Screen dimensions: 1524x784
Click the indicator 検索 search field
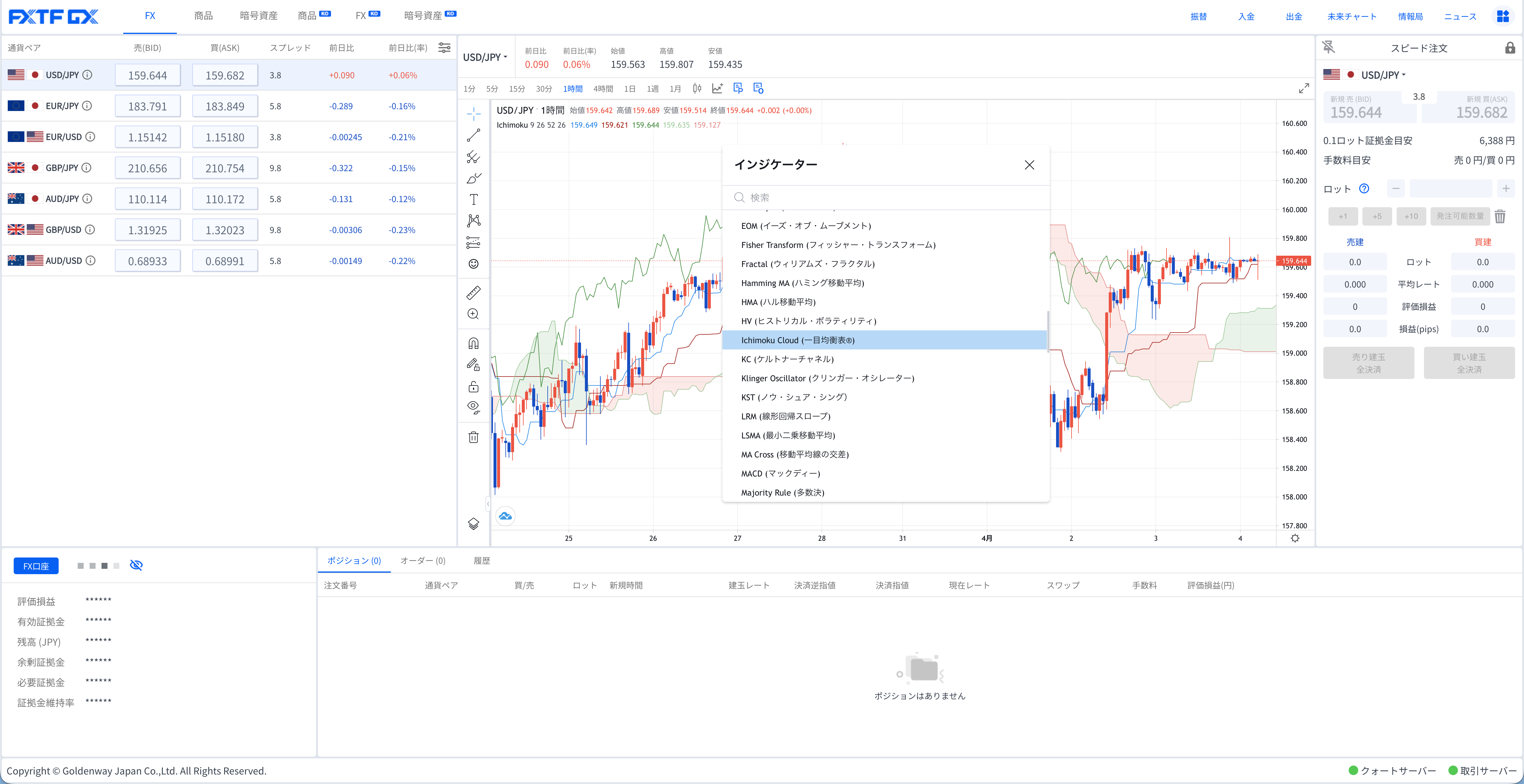887,198
